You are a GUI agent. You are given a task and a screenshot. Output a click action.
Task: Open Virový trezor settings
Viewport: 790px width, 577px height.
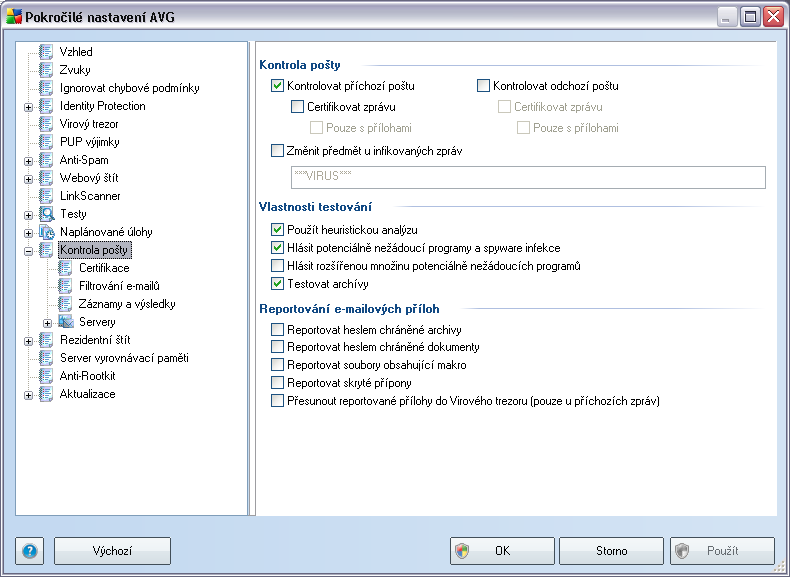(x=89, y=124)
